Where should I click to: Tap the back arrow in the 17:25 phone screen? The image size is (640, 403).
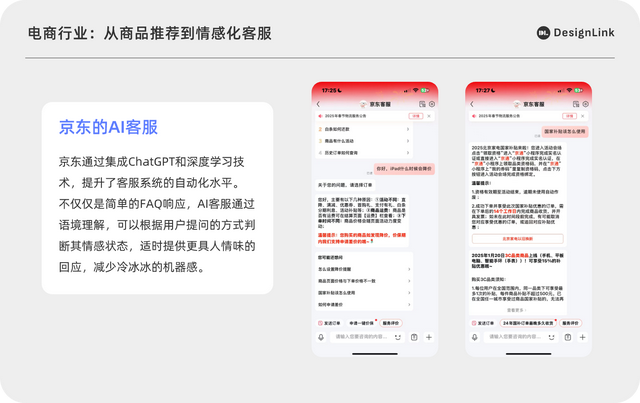pyautogui.click(x=318, y=104)
